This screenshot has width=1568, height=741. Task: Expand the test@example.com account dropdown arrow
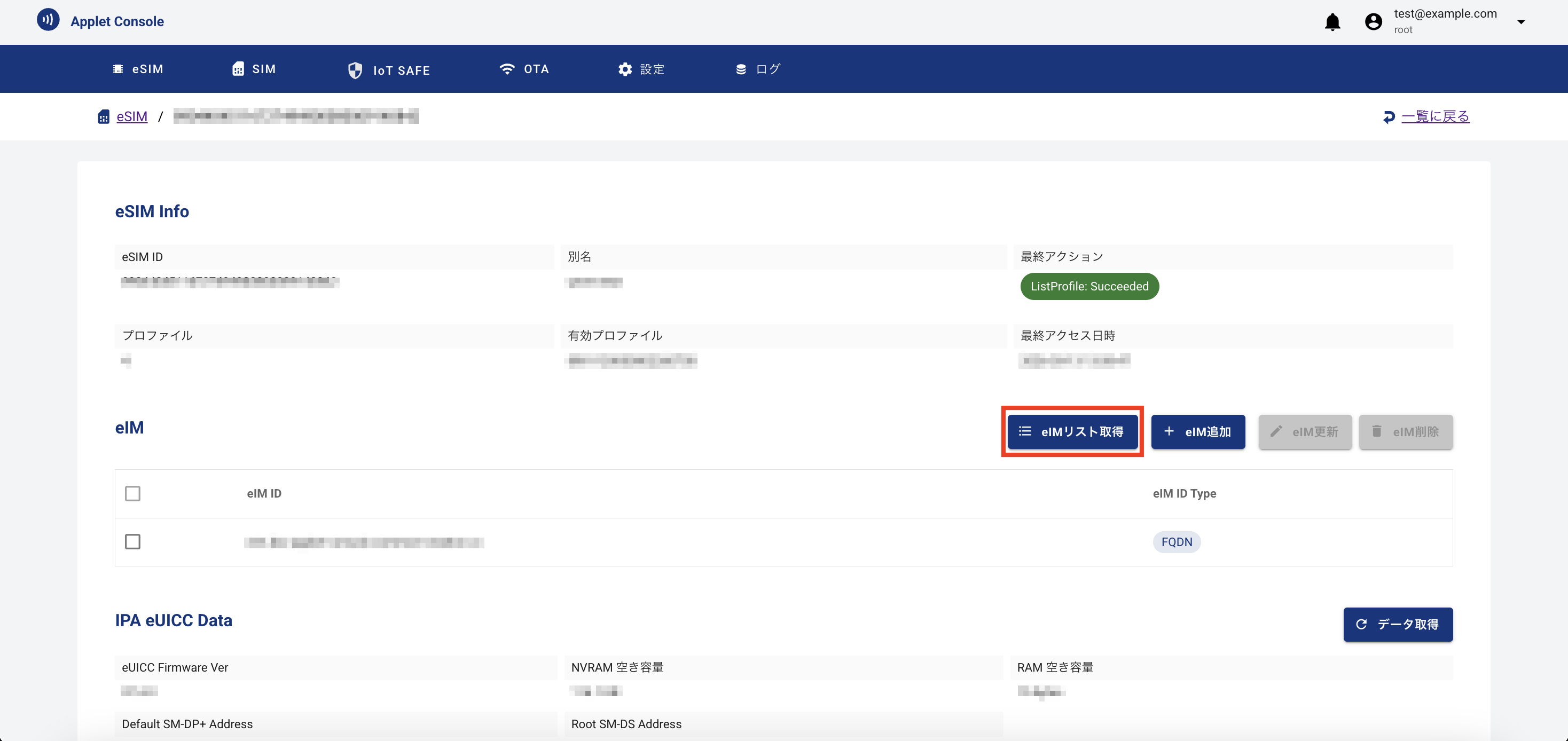(1520, 22)
